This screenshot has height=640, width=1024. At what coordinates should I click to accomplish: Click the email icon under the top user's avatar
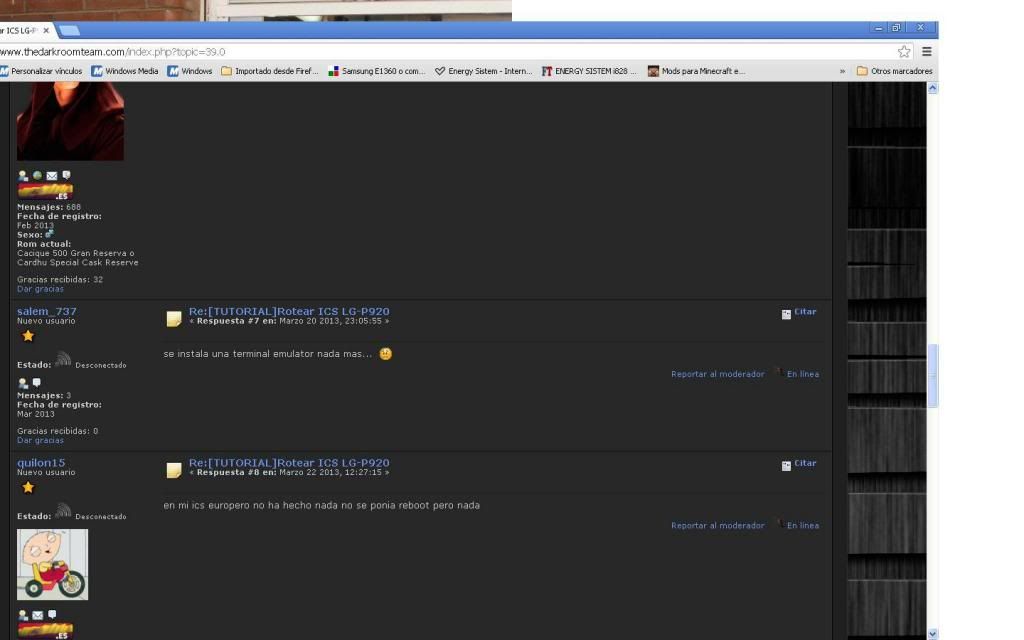52,176
